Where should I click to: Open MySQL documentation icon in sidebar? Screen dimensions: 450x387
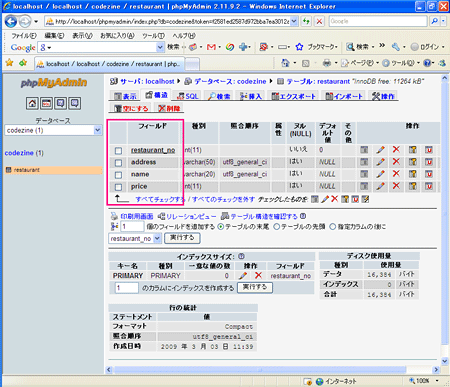(x=74, y=103)
